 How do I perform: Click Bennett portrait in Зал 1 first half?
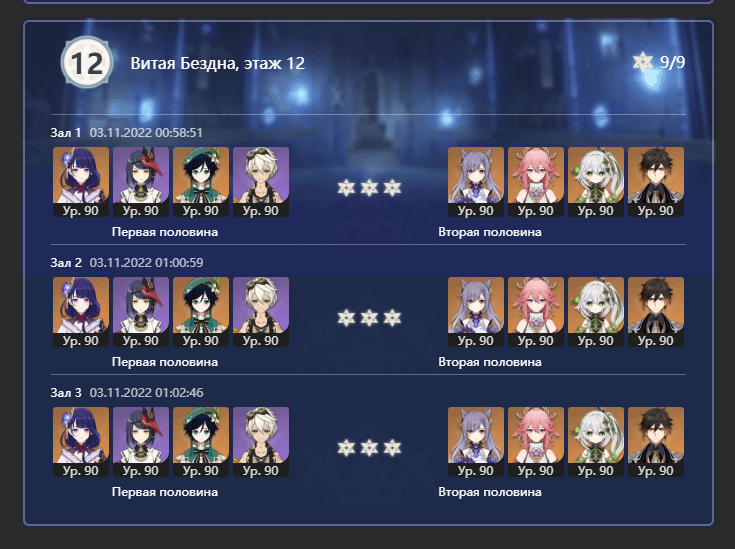261,182
